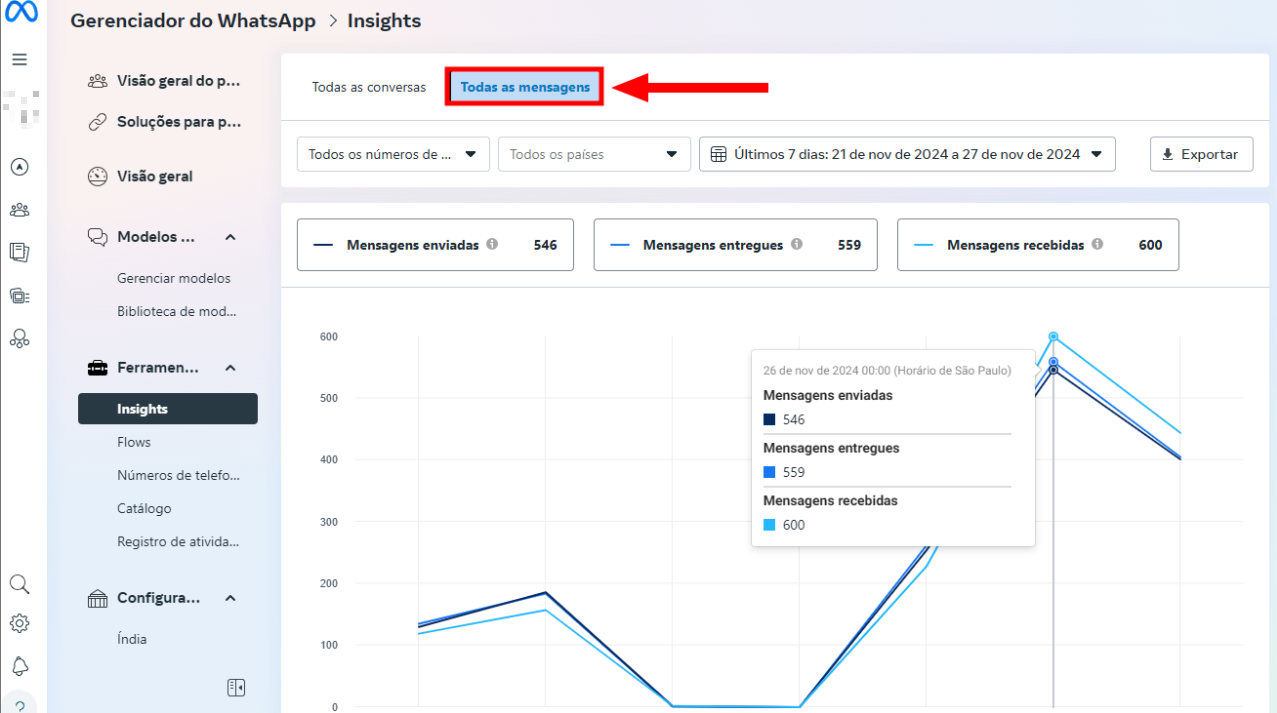Open the Todos os países dropdown
The width and height of the screenshot is (1277, 713).
point(594,155)
